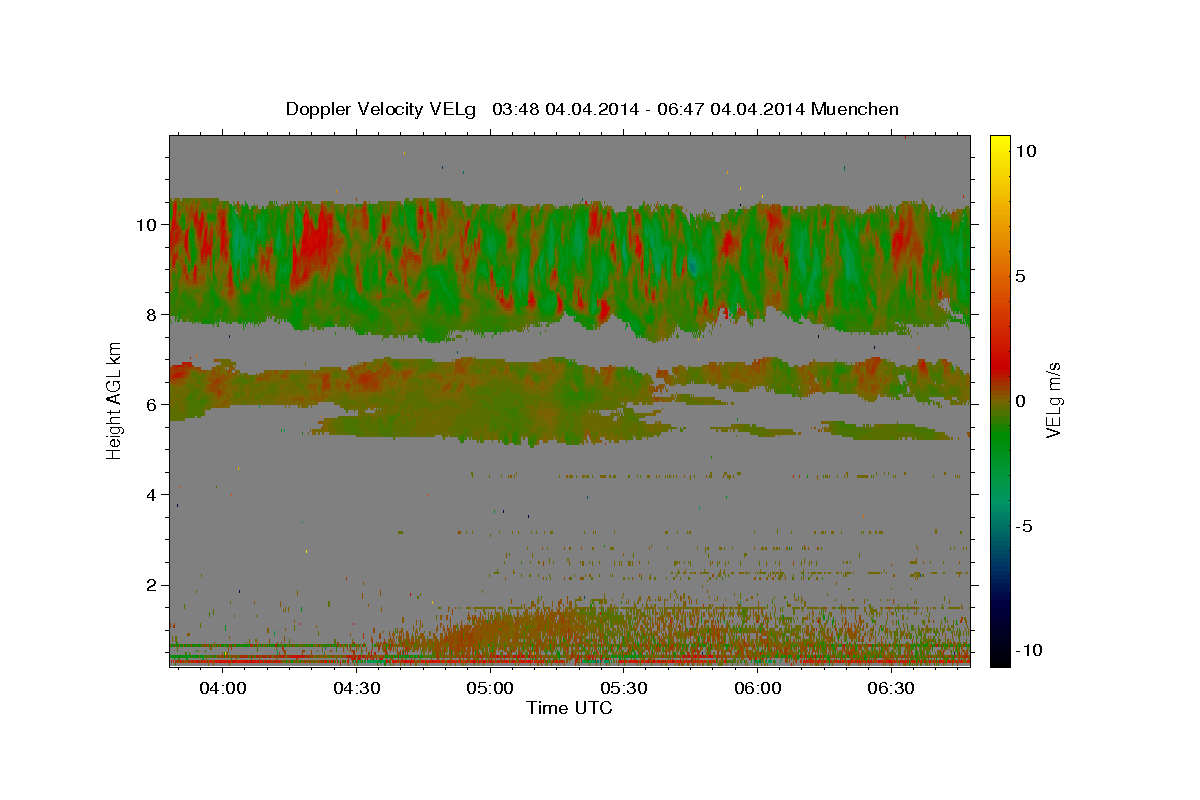This screenshot has width=1200, height=800.
Task: Click the Time UTC axis title
Action: point(569,708)
